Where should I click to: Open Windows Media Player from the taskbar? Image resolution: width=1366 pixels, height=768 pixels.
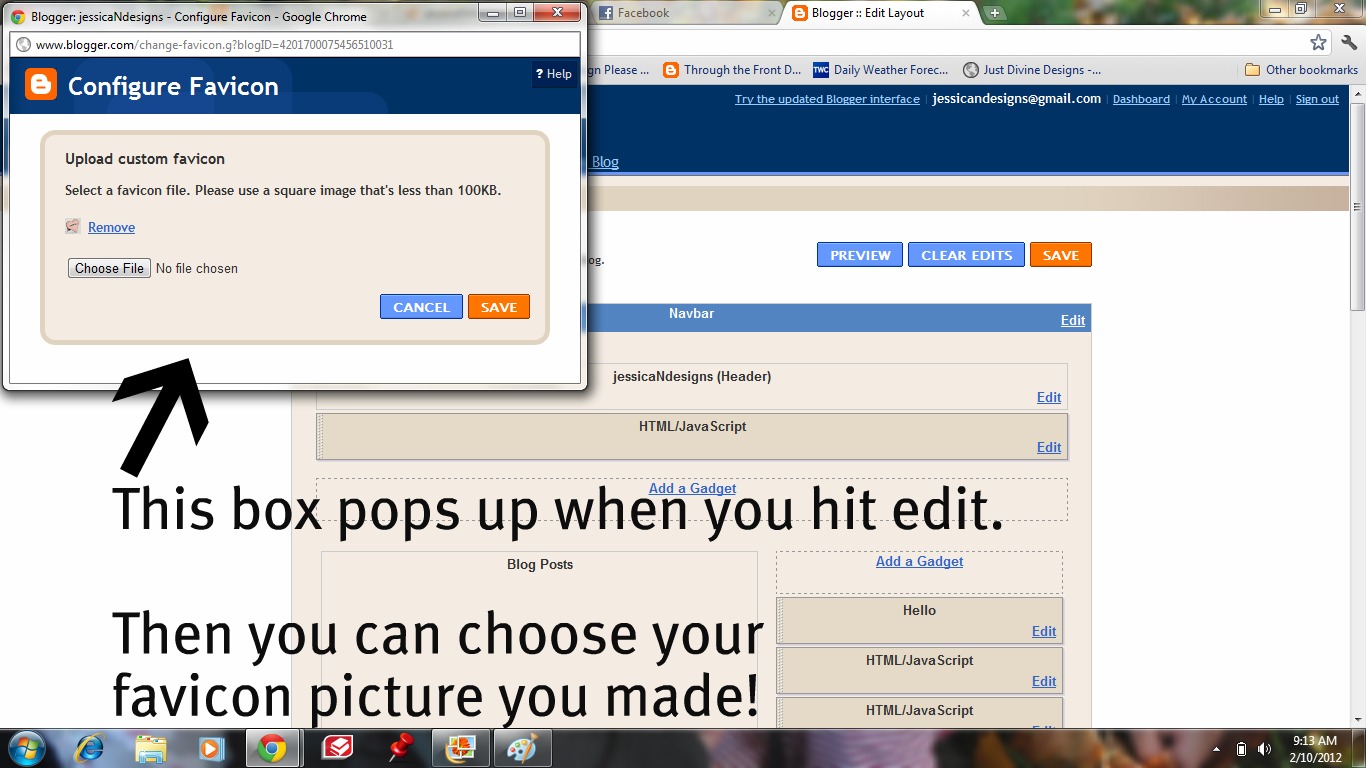click(x=211, y=748)
